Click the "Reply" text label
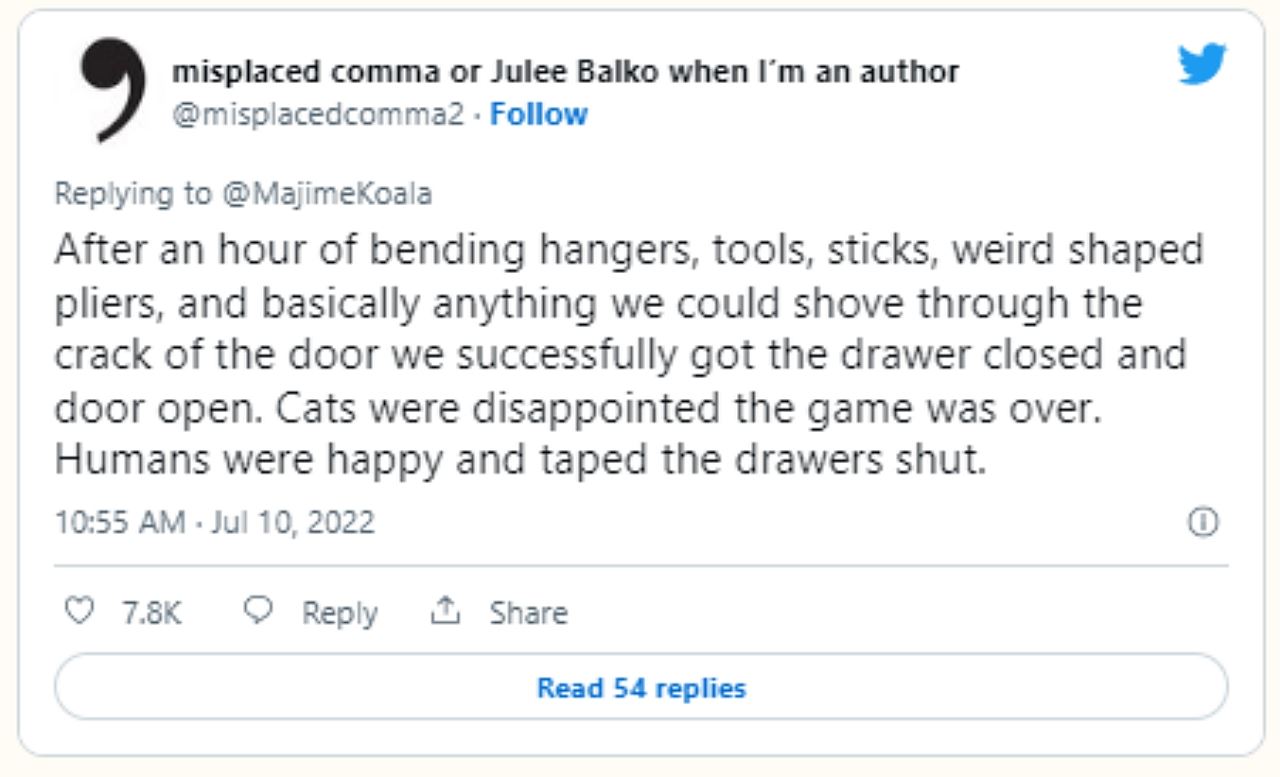Screen dimensions: 1280x777 coord(340,612)
